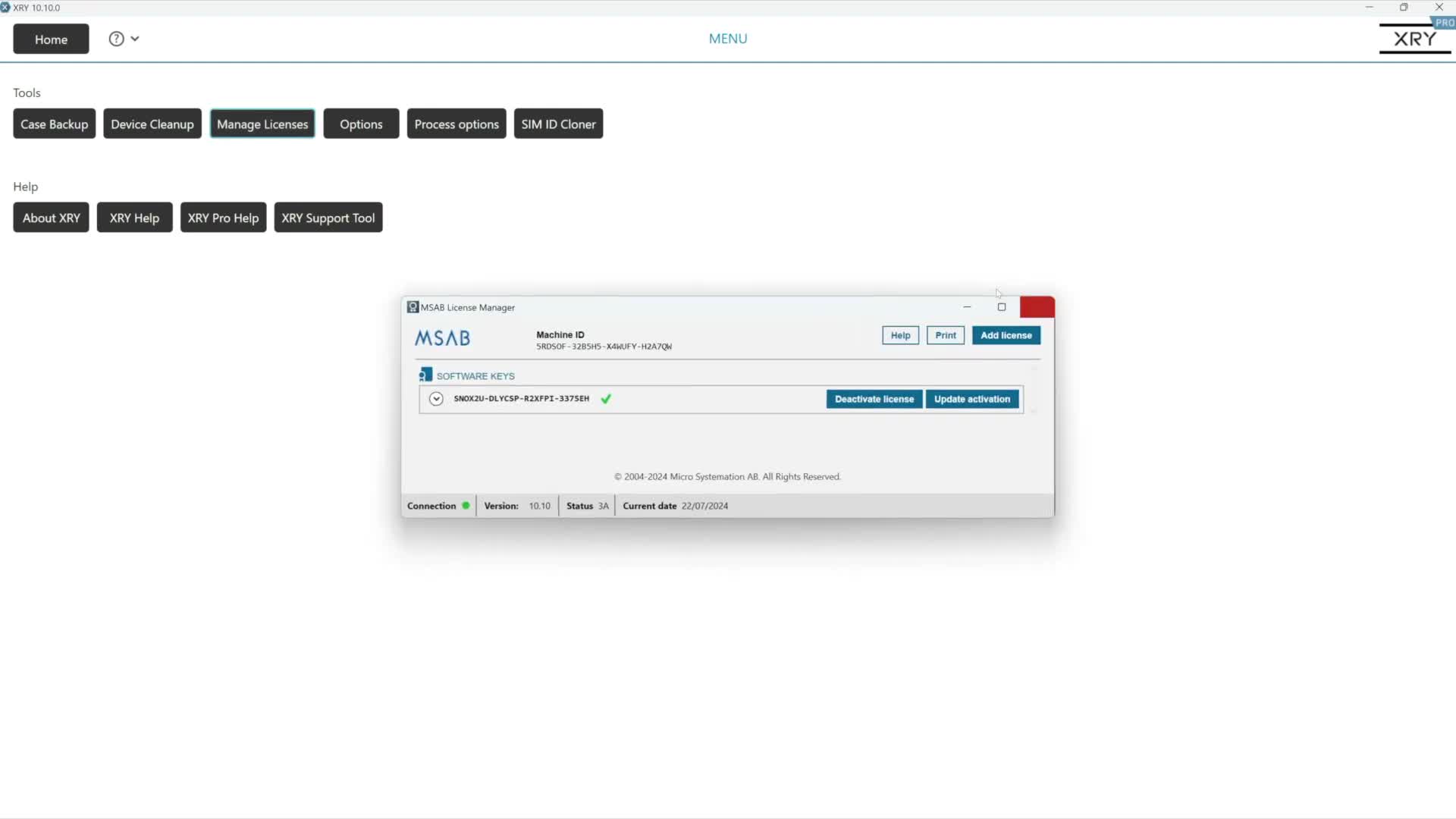
Task: Click the MSAB License Manager title icon
Action: pyautogui.click(x=413, y=307)
